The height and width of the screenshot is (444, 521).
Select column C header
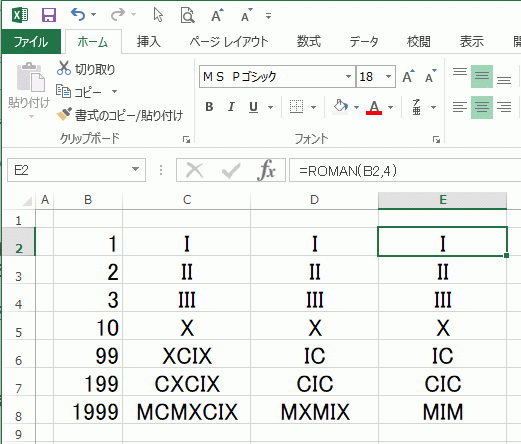[x=187, y=200]
